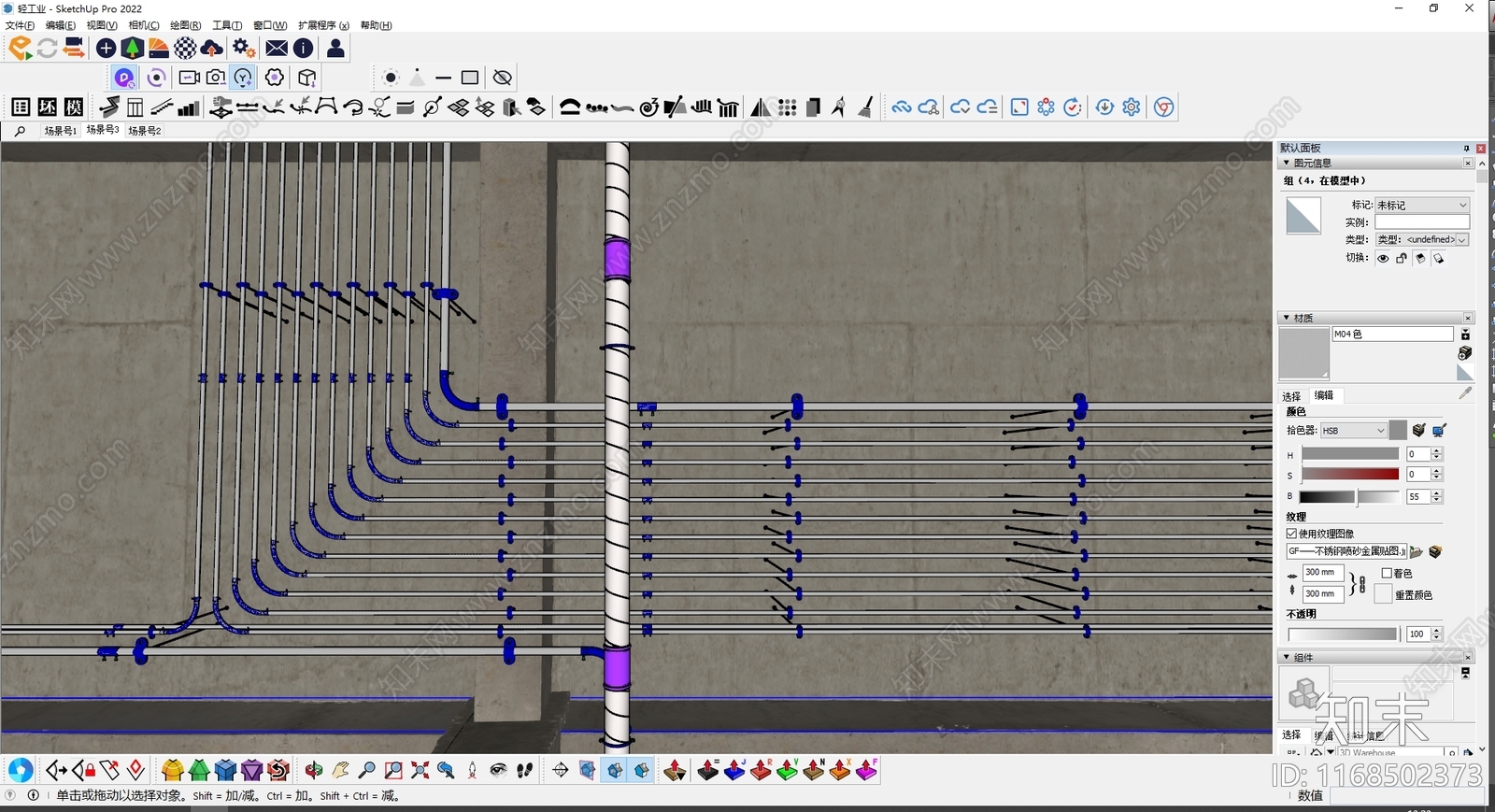The width and height of the screenshot is (1495, 812).
Task: Click the 田 character toolbar icon
Action: coord(21,107)
